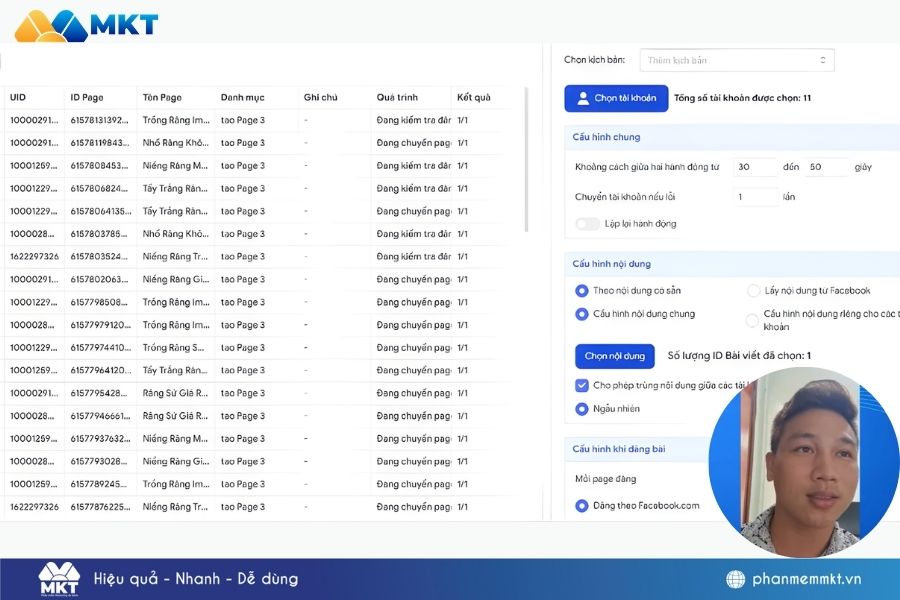Open the 'Thêm kịch bản' dropdown

point(737,60)
